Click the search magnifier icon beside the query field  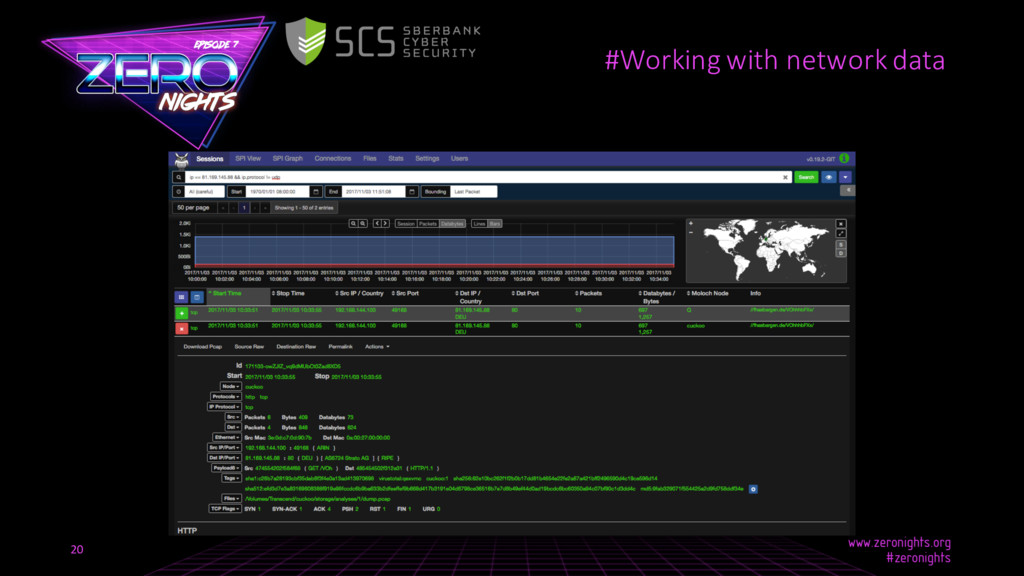point(178,177)
